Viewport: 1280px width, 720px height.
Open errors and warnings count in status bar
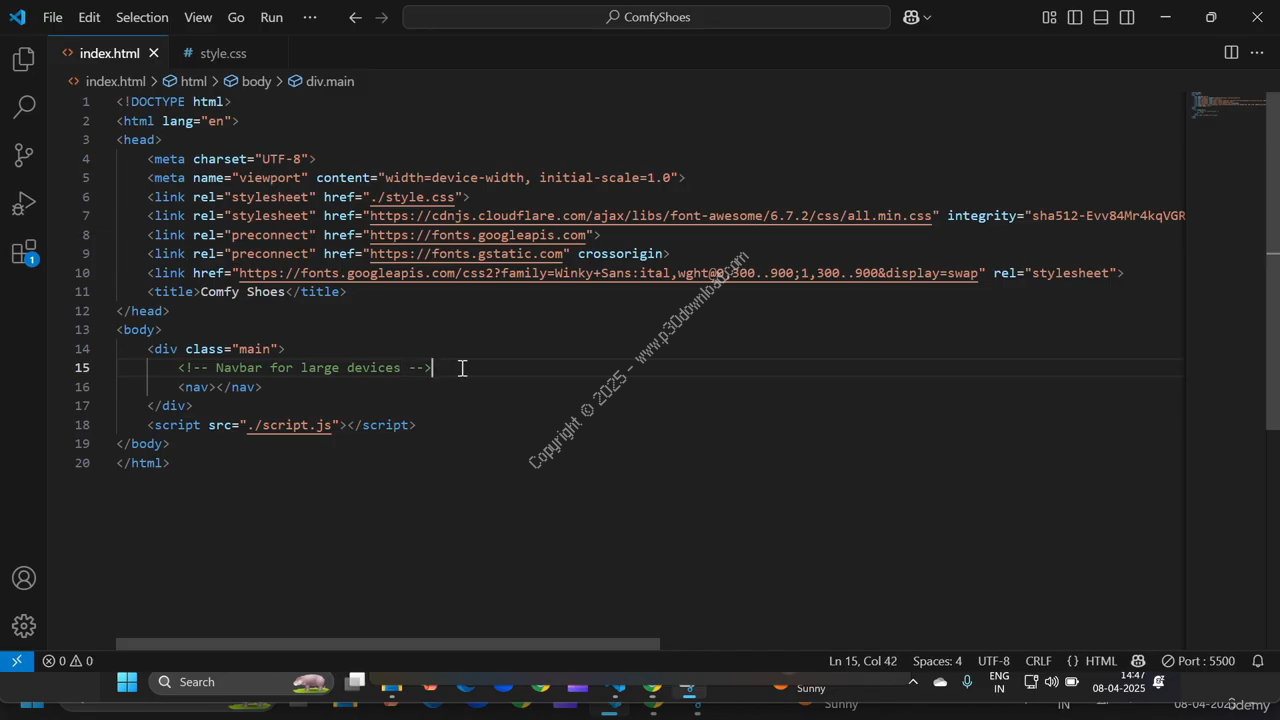68,661
